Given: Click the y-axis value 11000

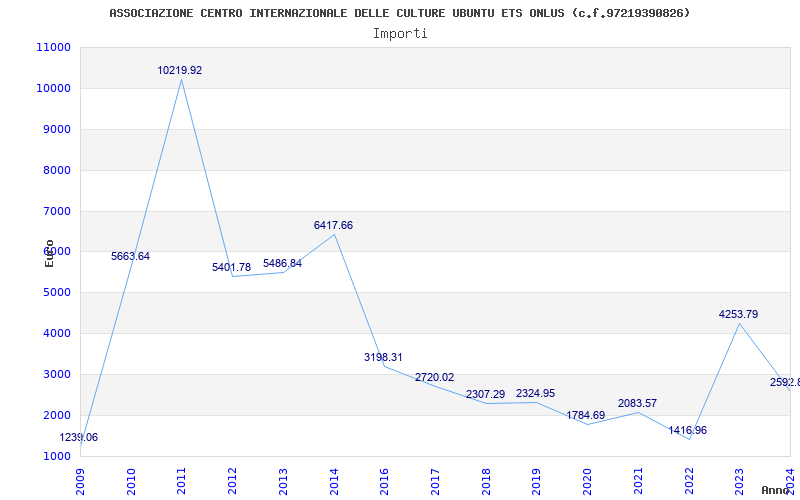Looking at the screenshot, I should (53, 47).
